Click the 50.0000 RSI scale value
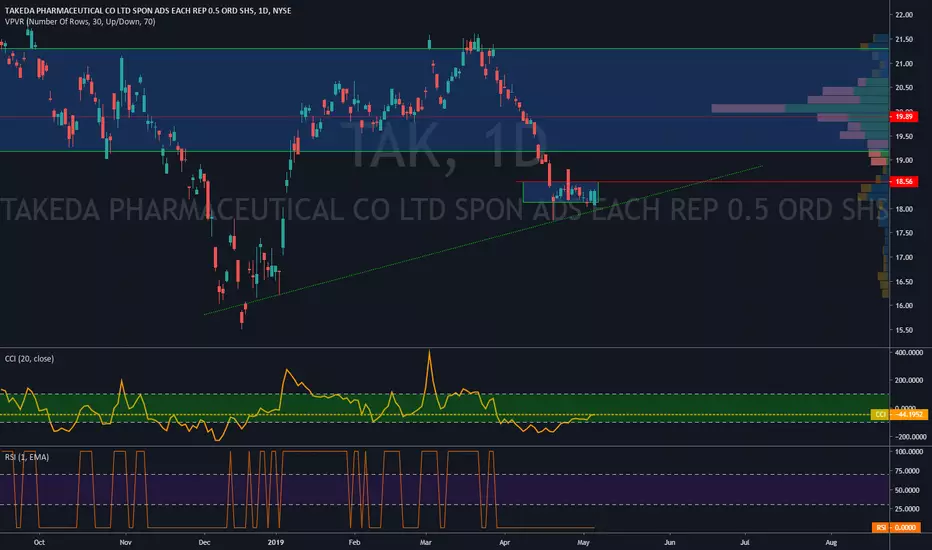The width and height of the screenshot is (932, 550). 908,491
